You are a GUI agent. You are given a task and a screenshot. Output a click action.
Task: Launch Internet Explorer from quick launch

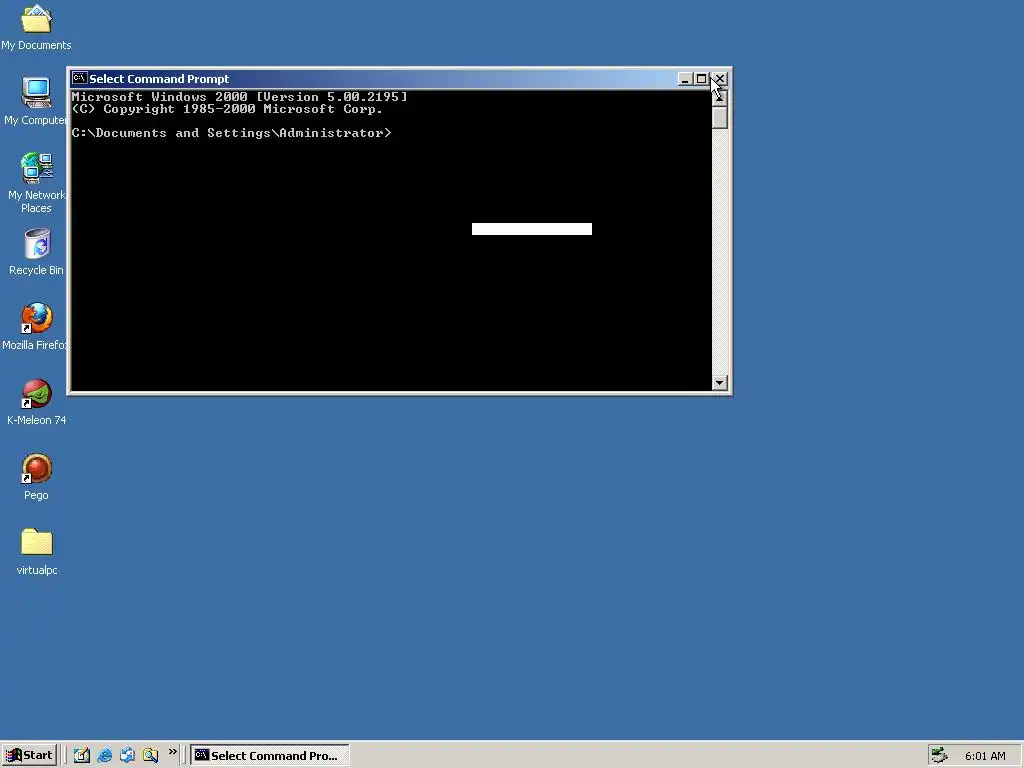104,756
